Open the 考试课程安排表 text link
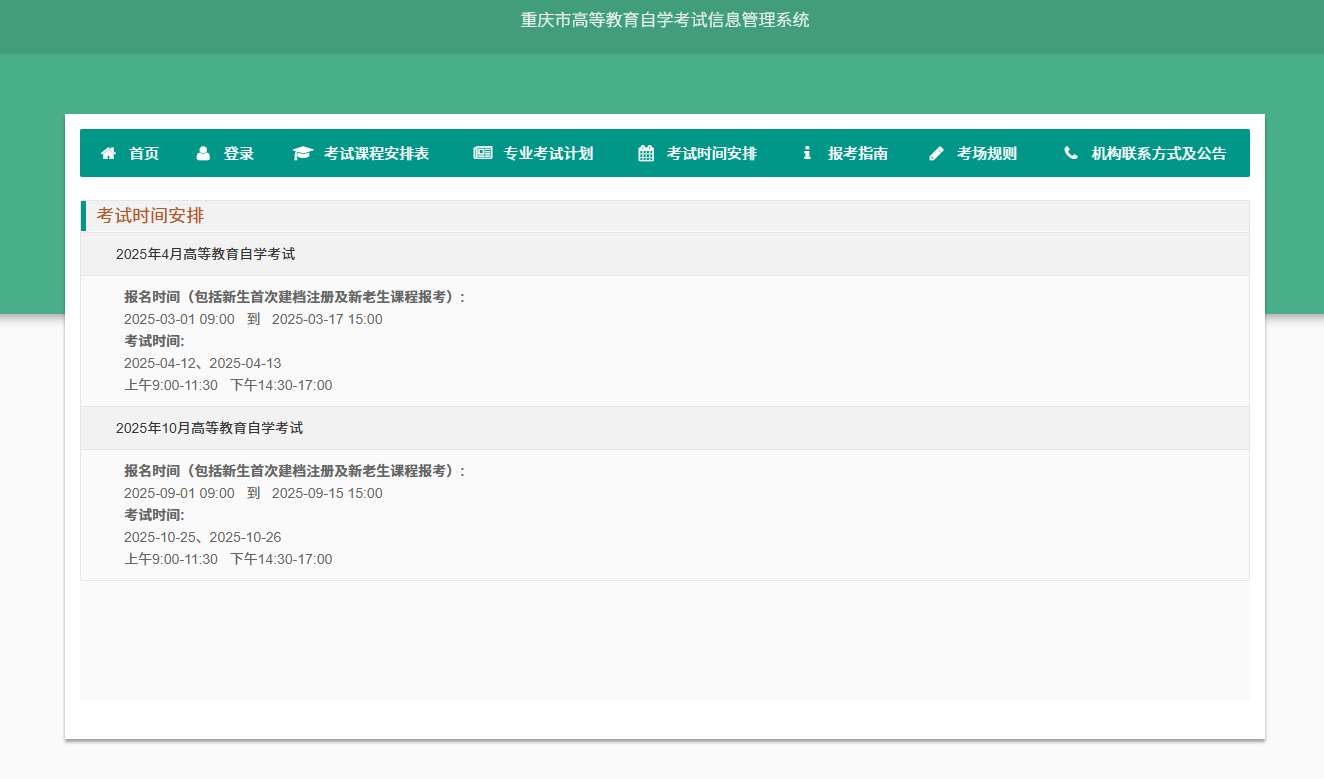1324x779 pixels. pyautogui.click(x=376, y=153)
